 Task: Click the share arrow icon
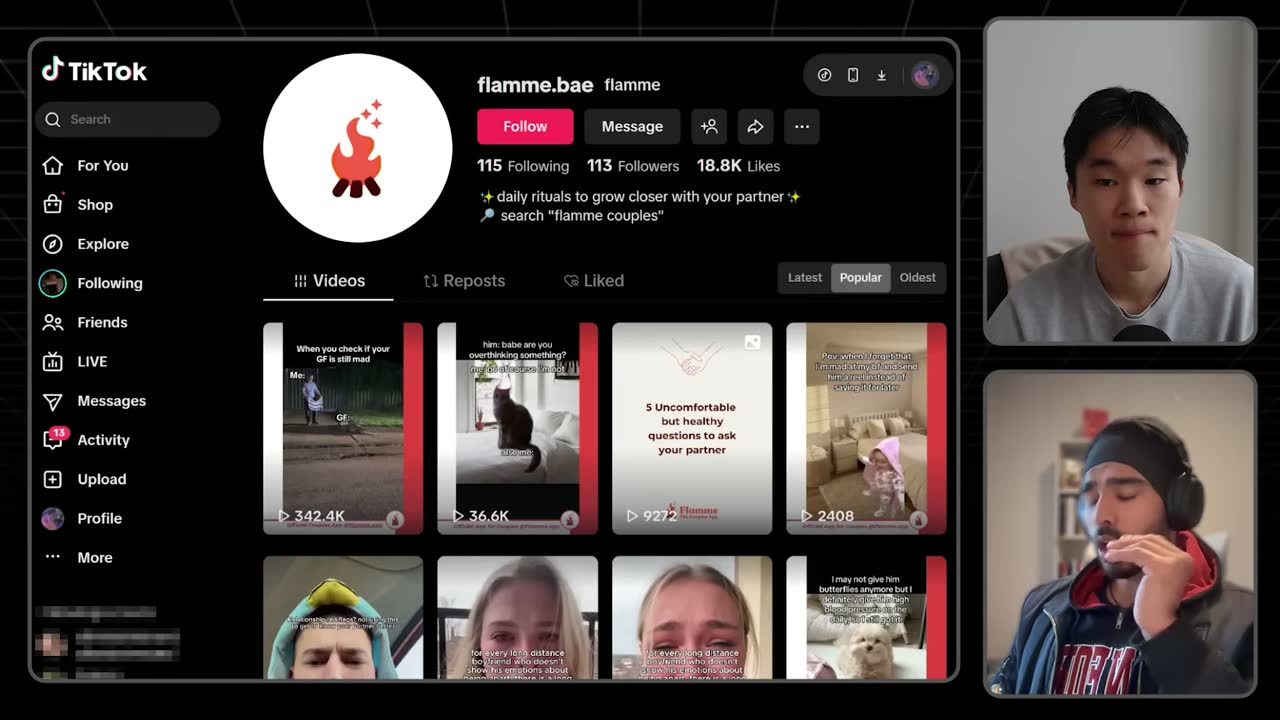point(755,126)
